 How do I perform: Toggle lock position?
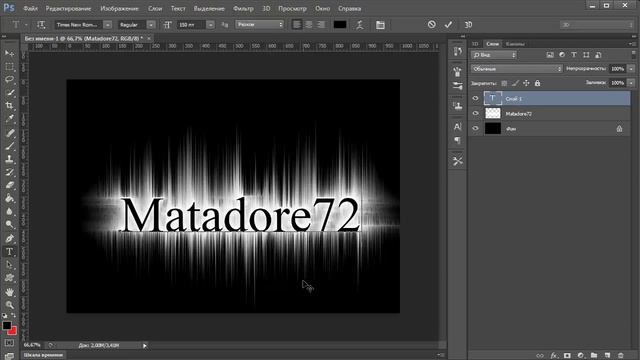point(526,83)
